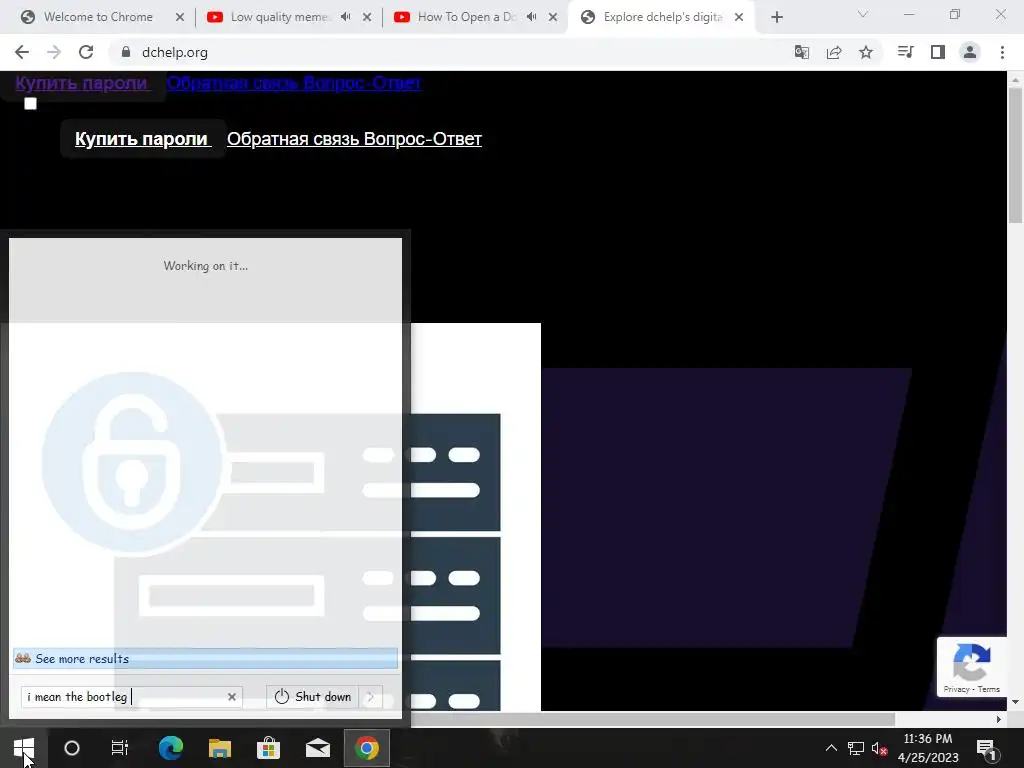Switch to the How To Open a D tab

coord(467,17)
